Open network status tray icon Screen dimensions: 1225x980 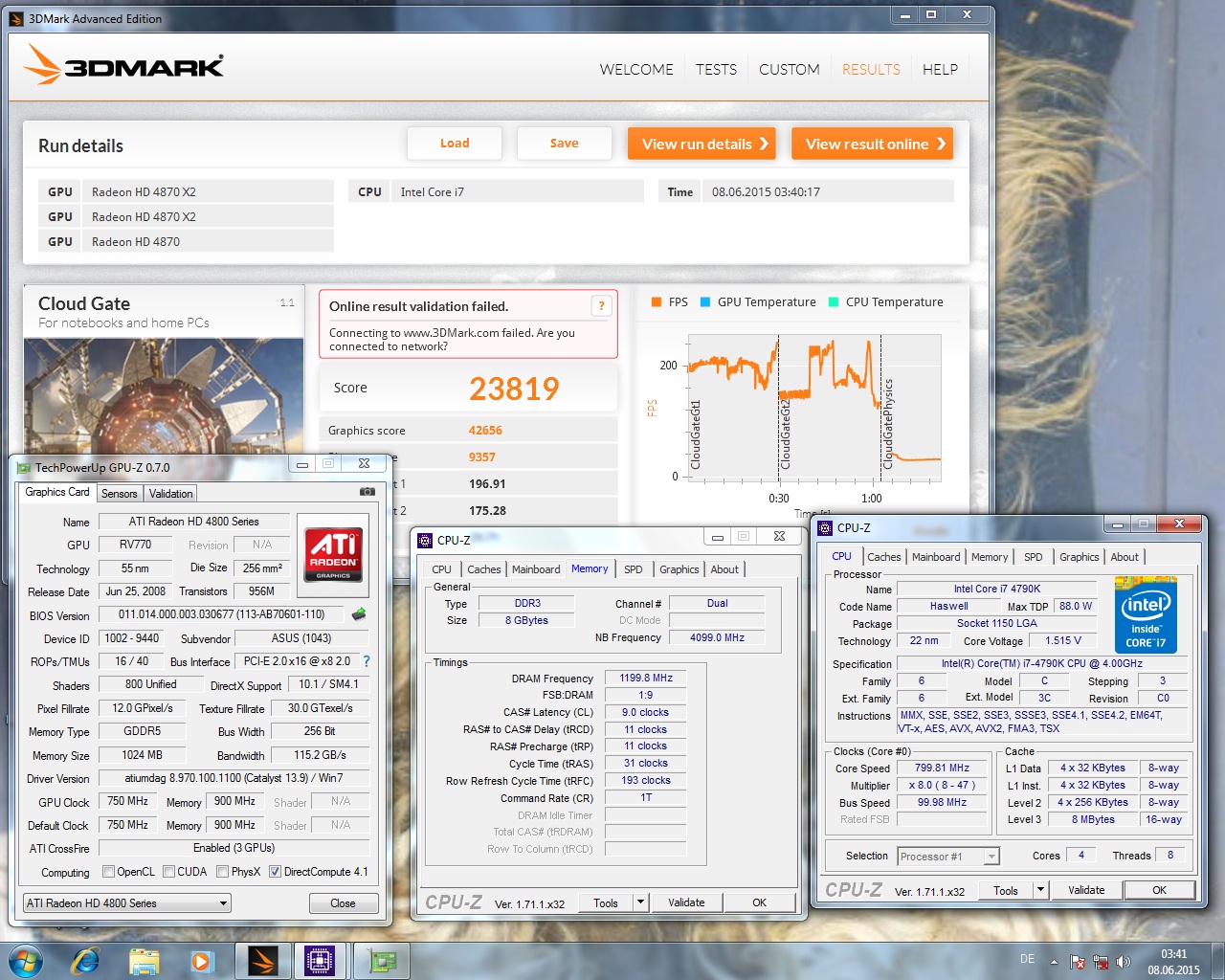point(1101,962)
